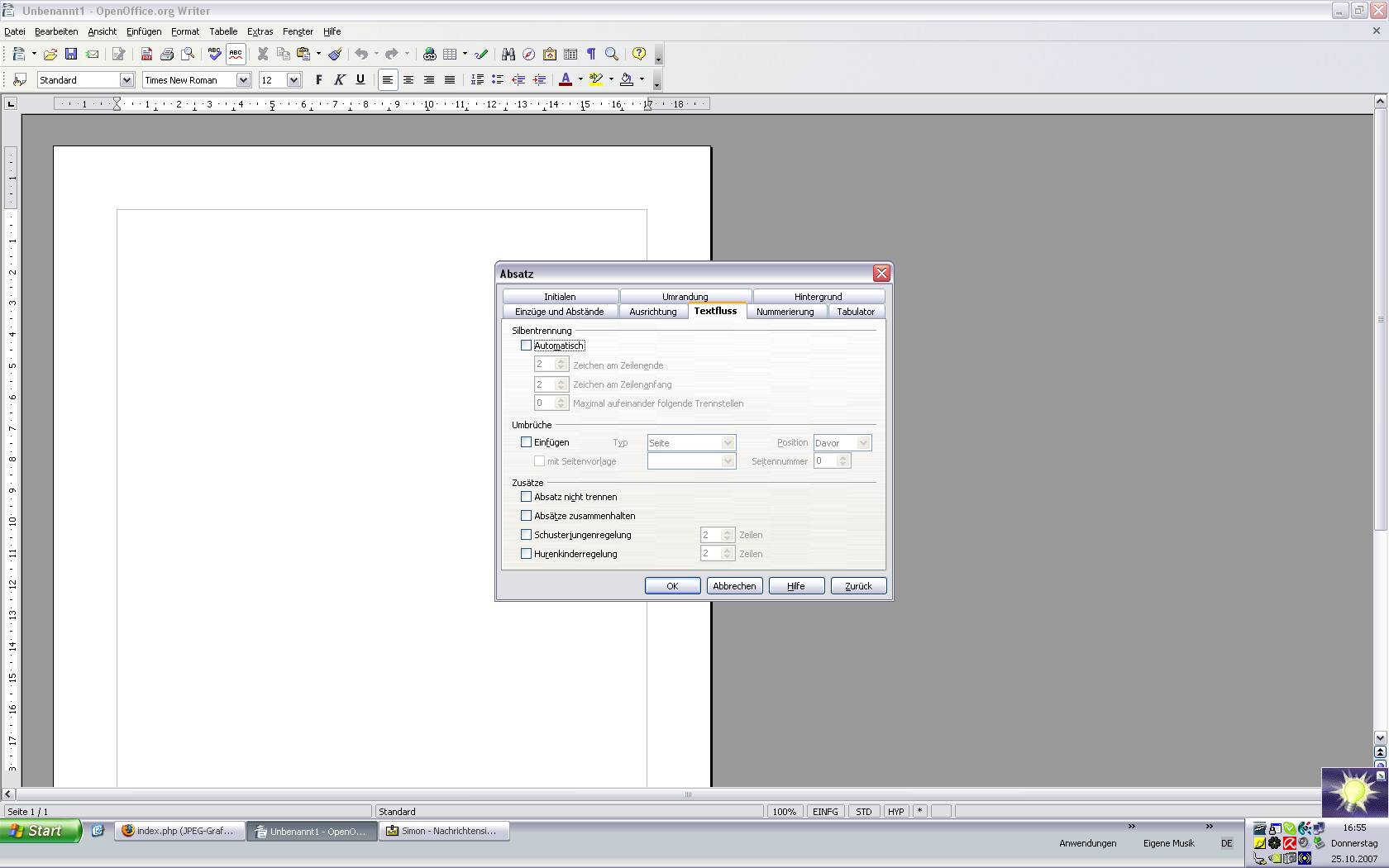
Task: Click the OK button in dialog
Action: pos(672,586)
